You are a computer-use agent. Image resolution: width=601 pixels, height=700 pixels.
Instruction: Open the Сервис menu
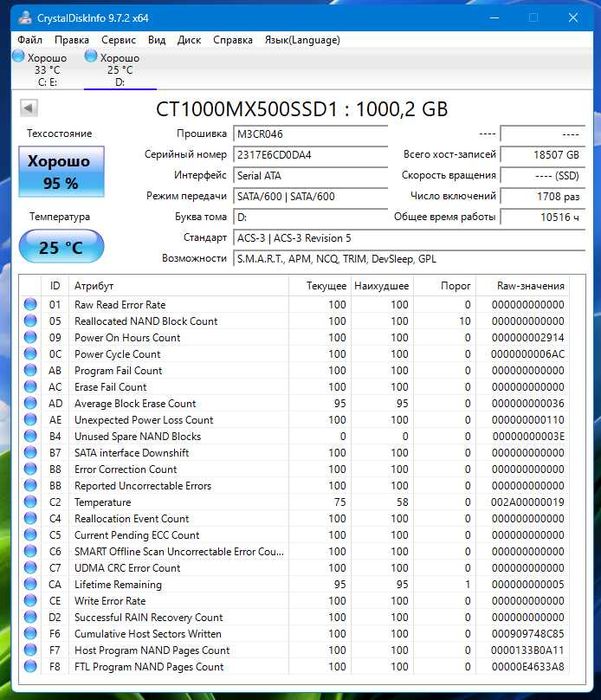point(118,40)
